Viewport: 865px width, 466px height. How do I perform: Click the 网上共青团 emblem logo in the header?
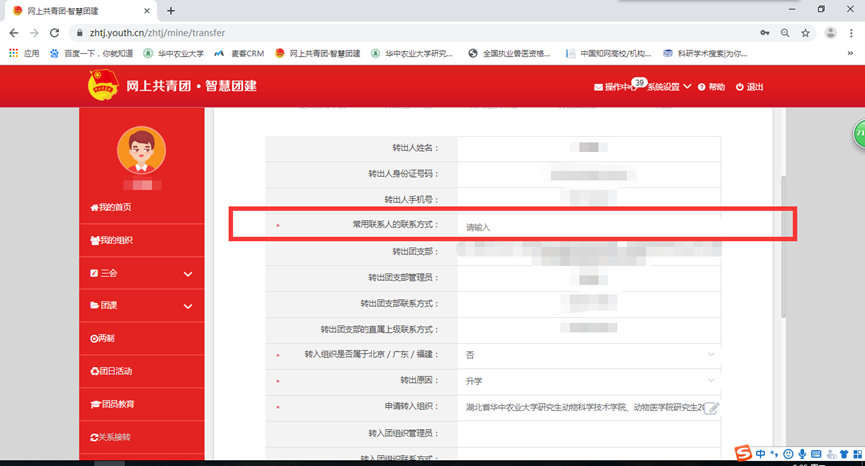click(x=103, y=86)
